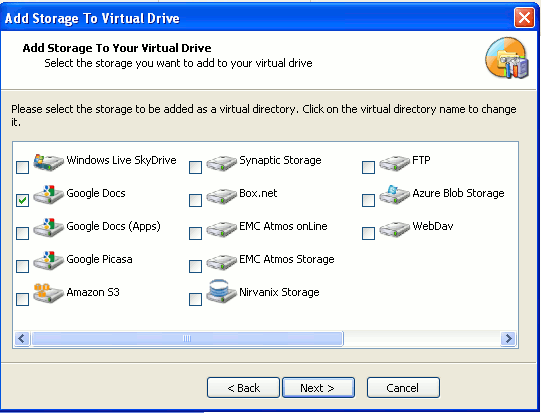Check the Windows Live SkyDrive checkbox
Screen dimensions: 541x413
23,167
